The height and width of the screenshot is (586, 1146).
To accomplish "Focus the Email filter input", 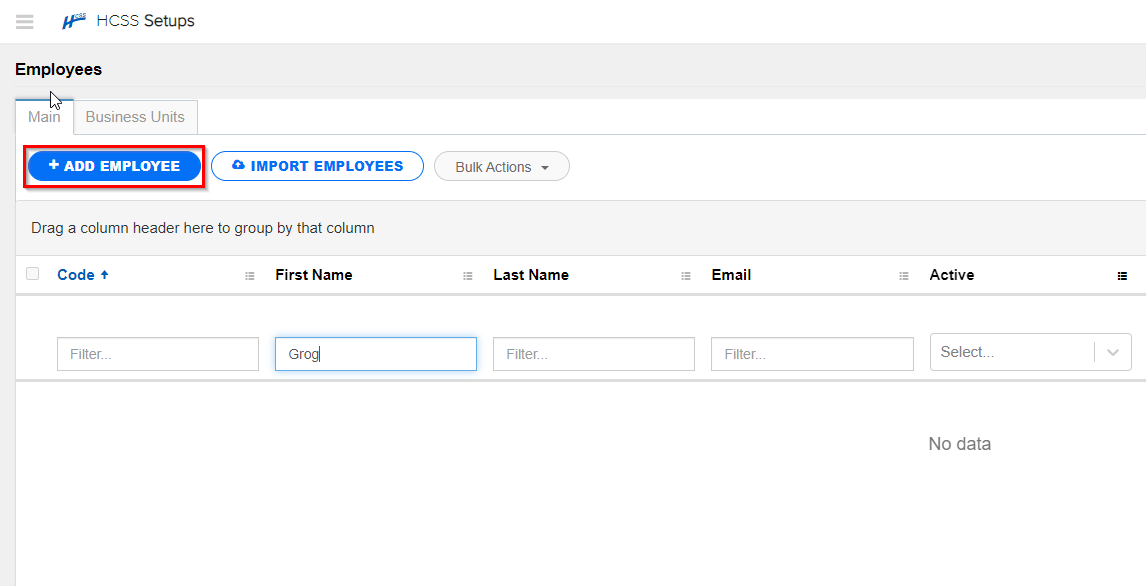I will pyautogui.click(x=812, y=354).
